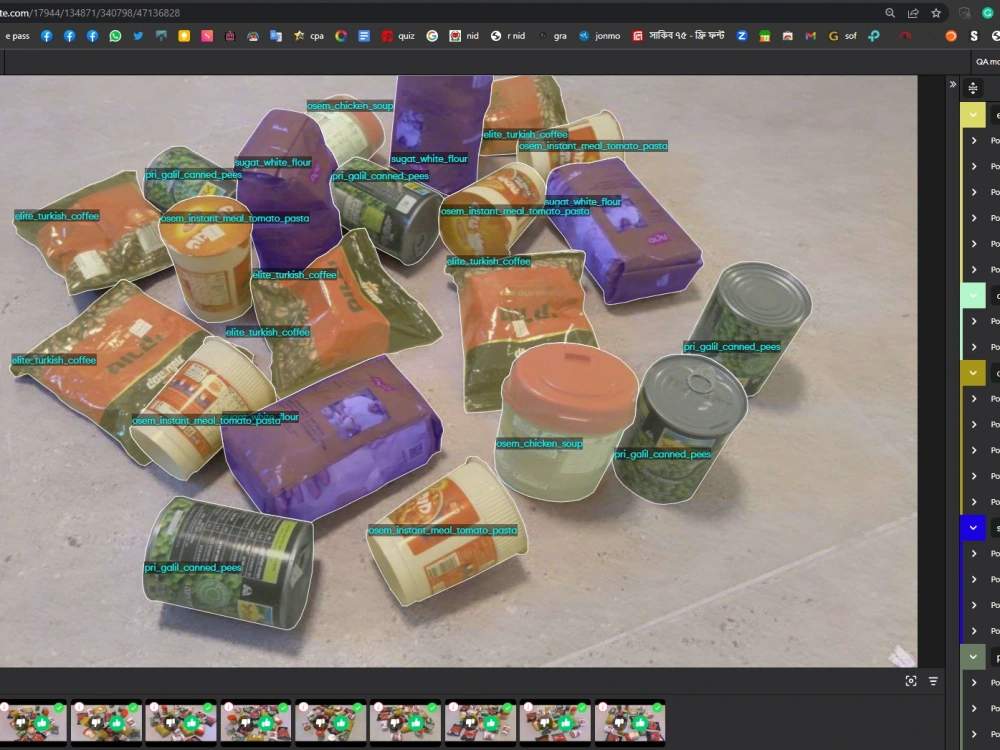Expand first polygon row under blue group
The height and width of the screenshot is (750, 1000).
pos(974,553)
